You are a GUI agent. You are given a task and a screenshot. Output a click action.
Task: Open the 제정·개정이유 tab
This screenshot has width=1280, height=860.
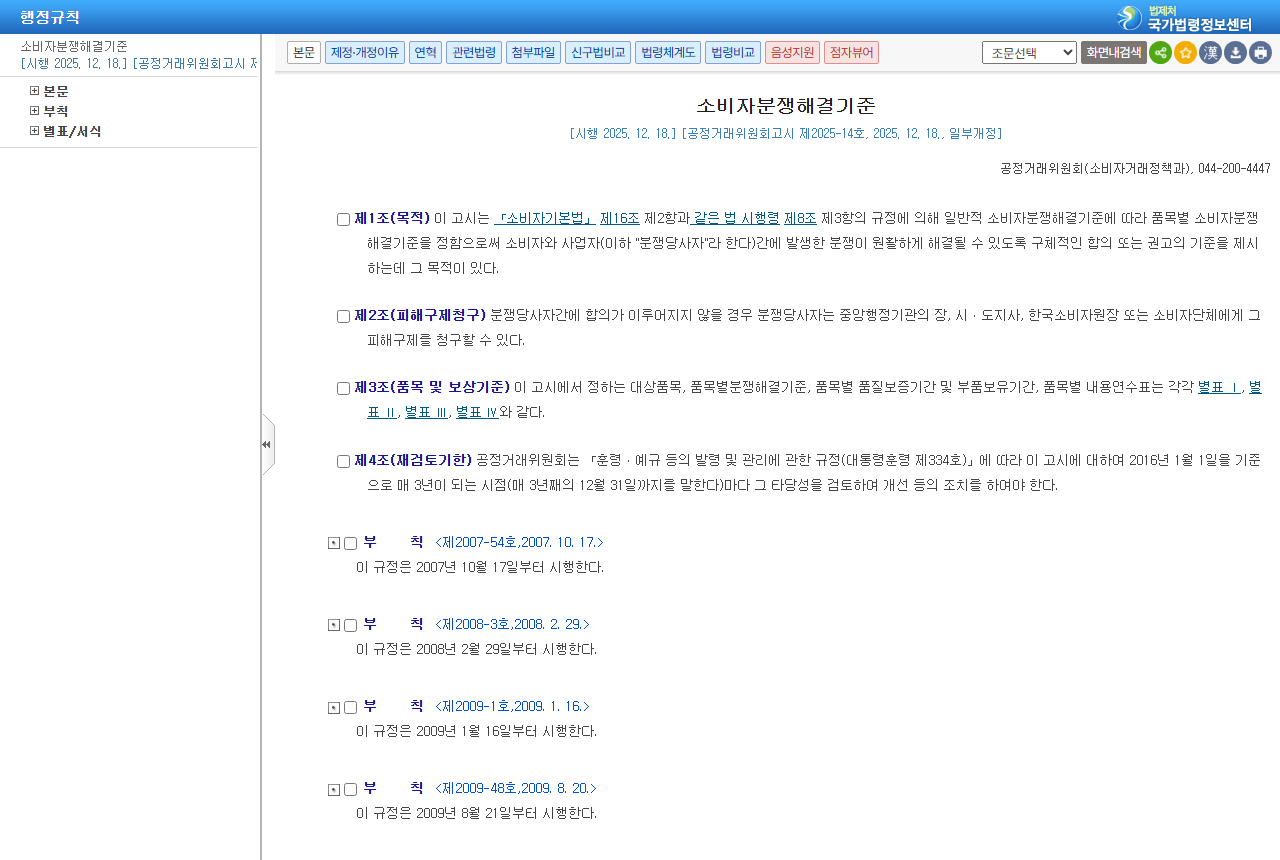coord(365,52)
